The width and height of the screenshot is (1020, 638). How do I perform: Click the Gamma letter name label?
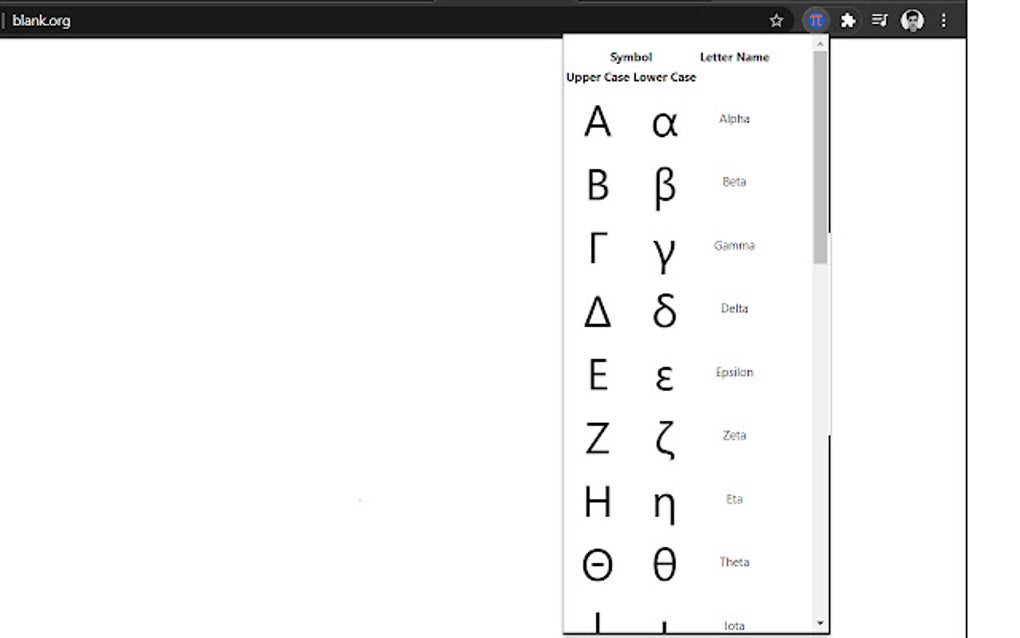tap(735, 245)
